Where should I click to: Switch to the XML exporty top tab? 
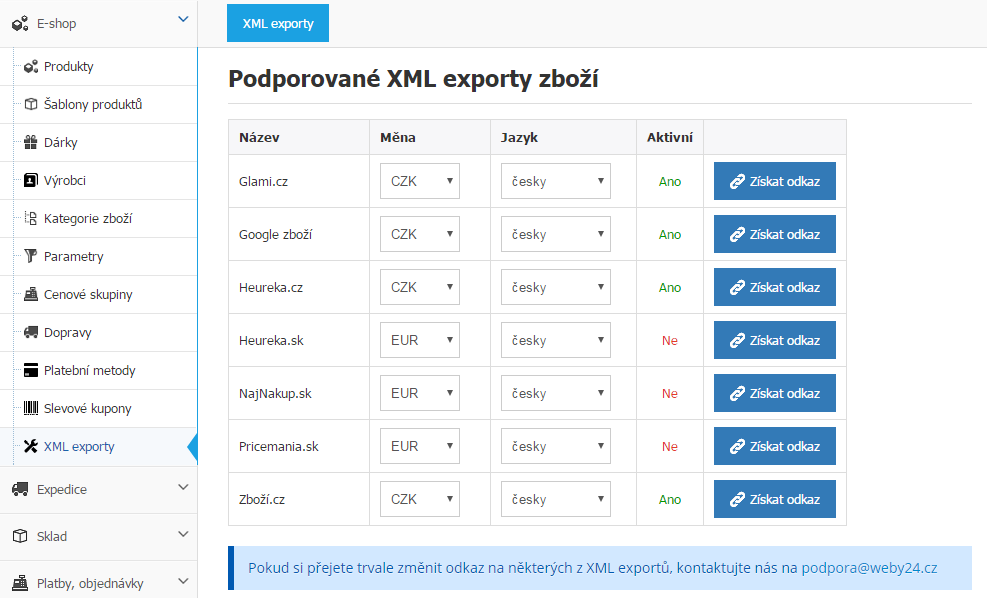tap(278, 23)
